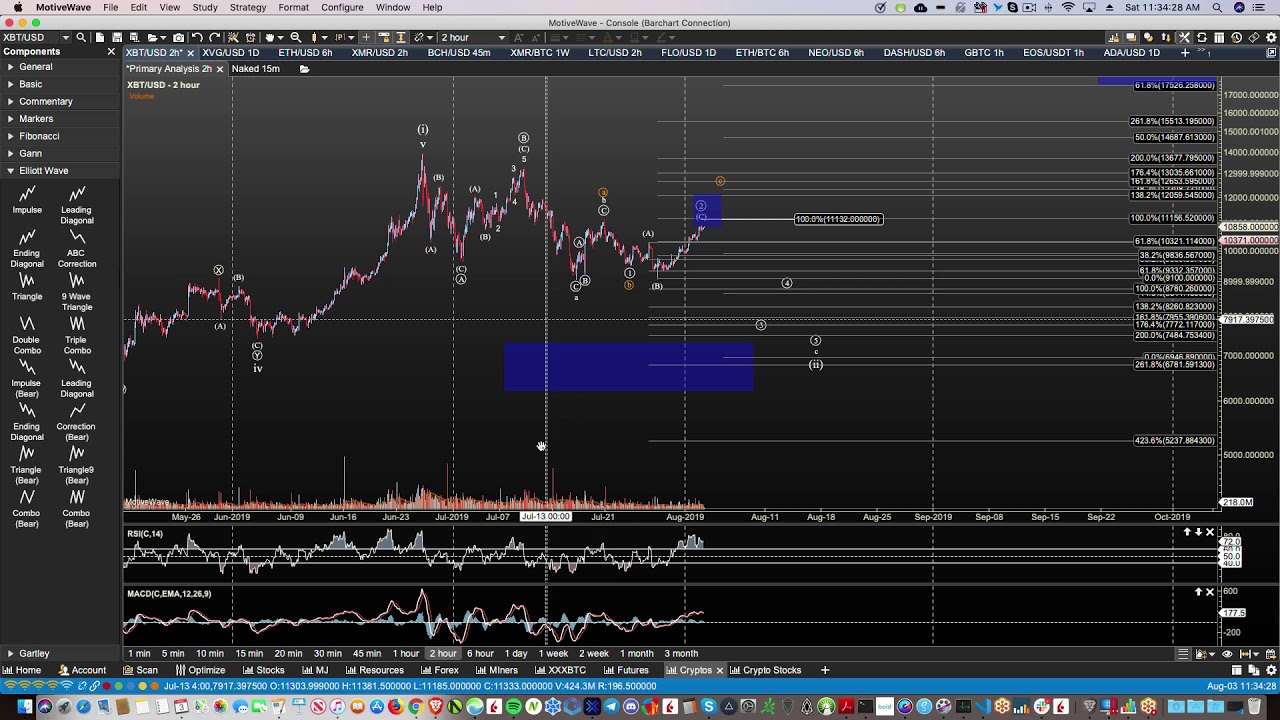Select the Correction (Bear) wave component

click(76, 421)
